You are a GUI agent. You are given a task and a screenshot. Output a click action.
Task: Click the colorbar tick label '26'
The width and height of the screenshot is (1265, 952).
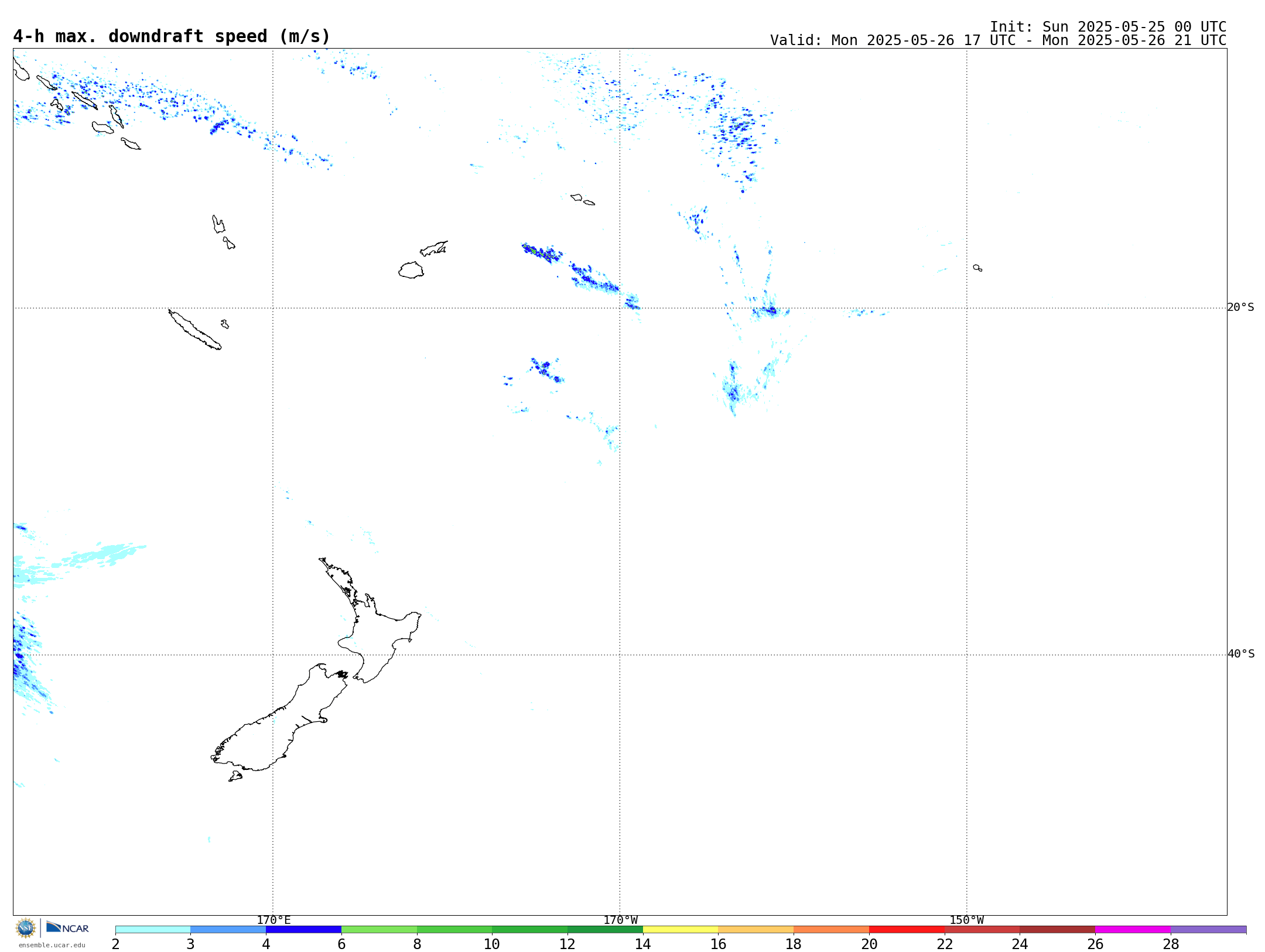[x=1095, y=944]
